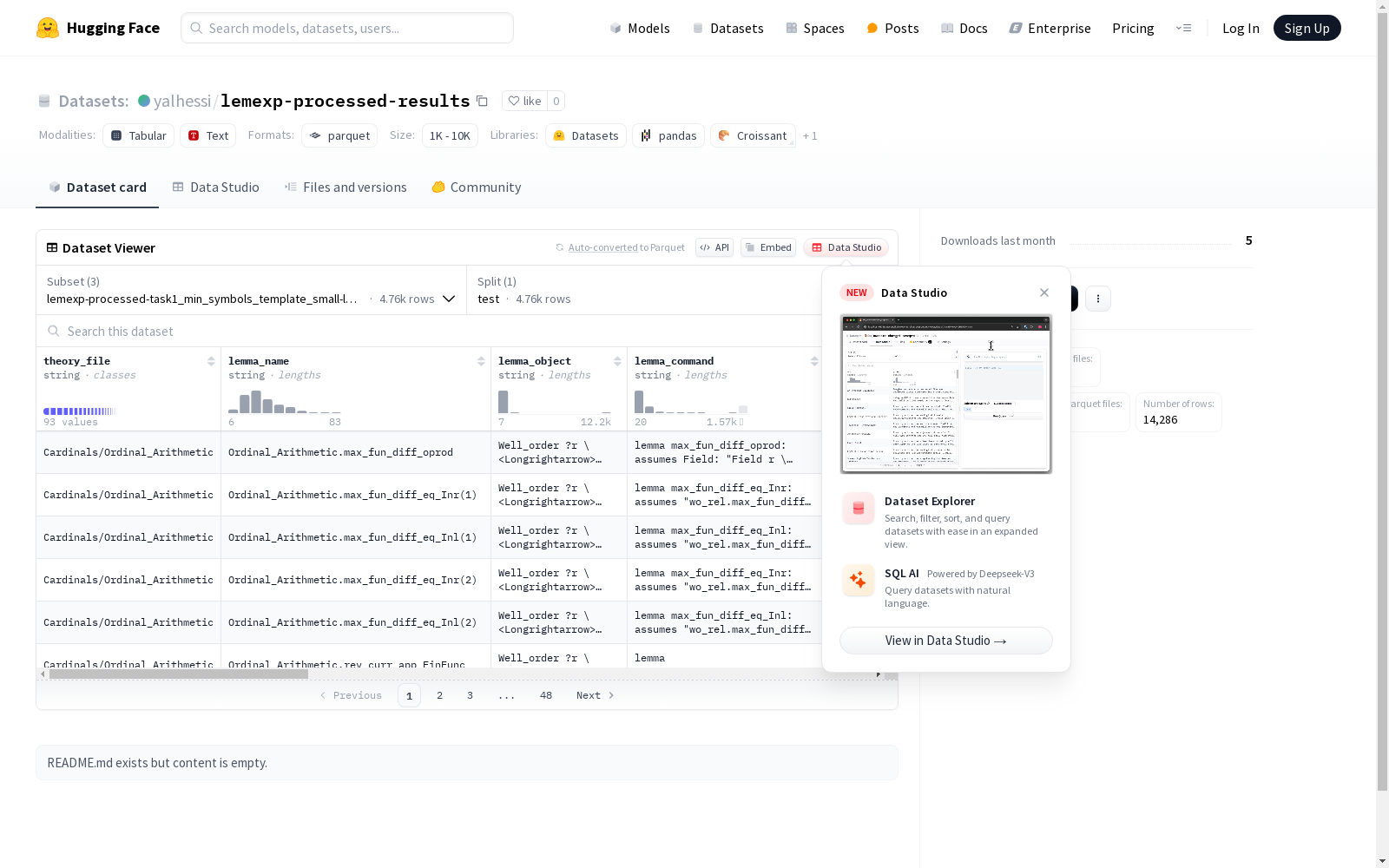Viewport: 1389px width, 868px height.
Task: Switch to the Files and versions tab
Action: coord(346,187)
